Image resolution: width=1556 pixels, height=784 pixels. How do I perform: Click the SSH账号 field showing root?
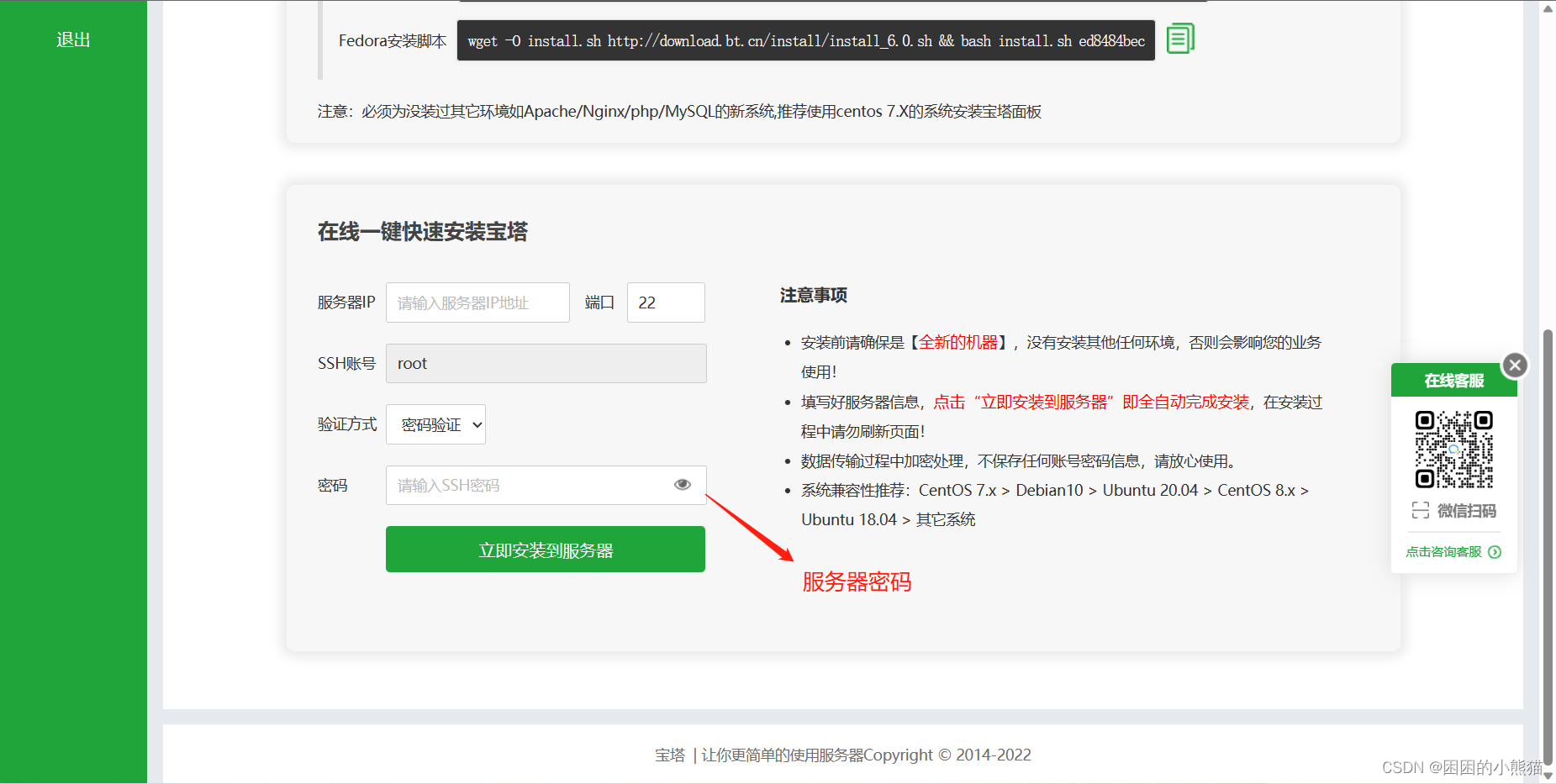546,363
